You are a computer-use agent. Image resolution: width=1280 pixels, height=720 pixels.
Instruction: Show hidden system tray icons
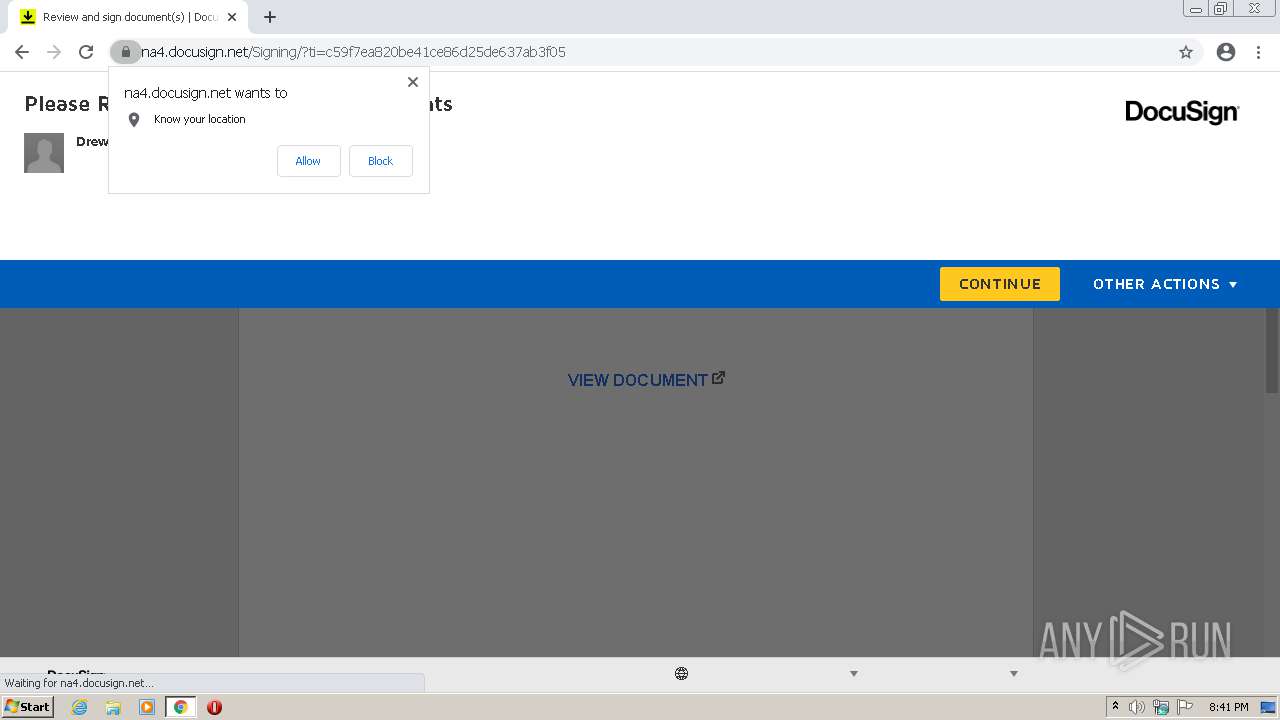click(x=1115, y=707)
